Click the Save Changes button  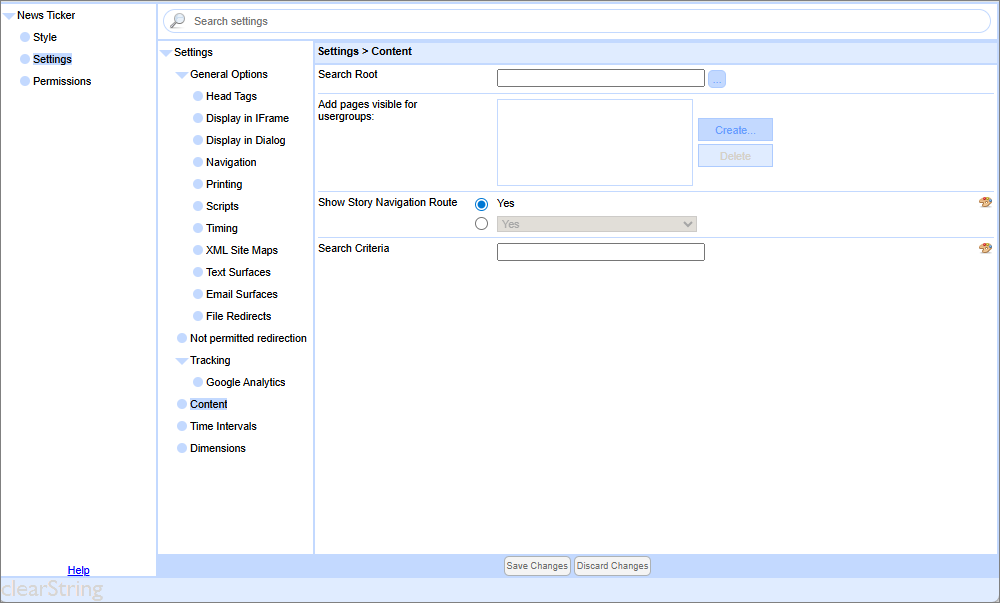click(x=537, y=566)
